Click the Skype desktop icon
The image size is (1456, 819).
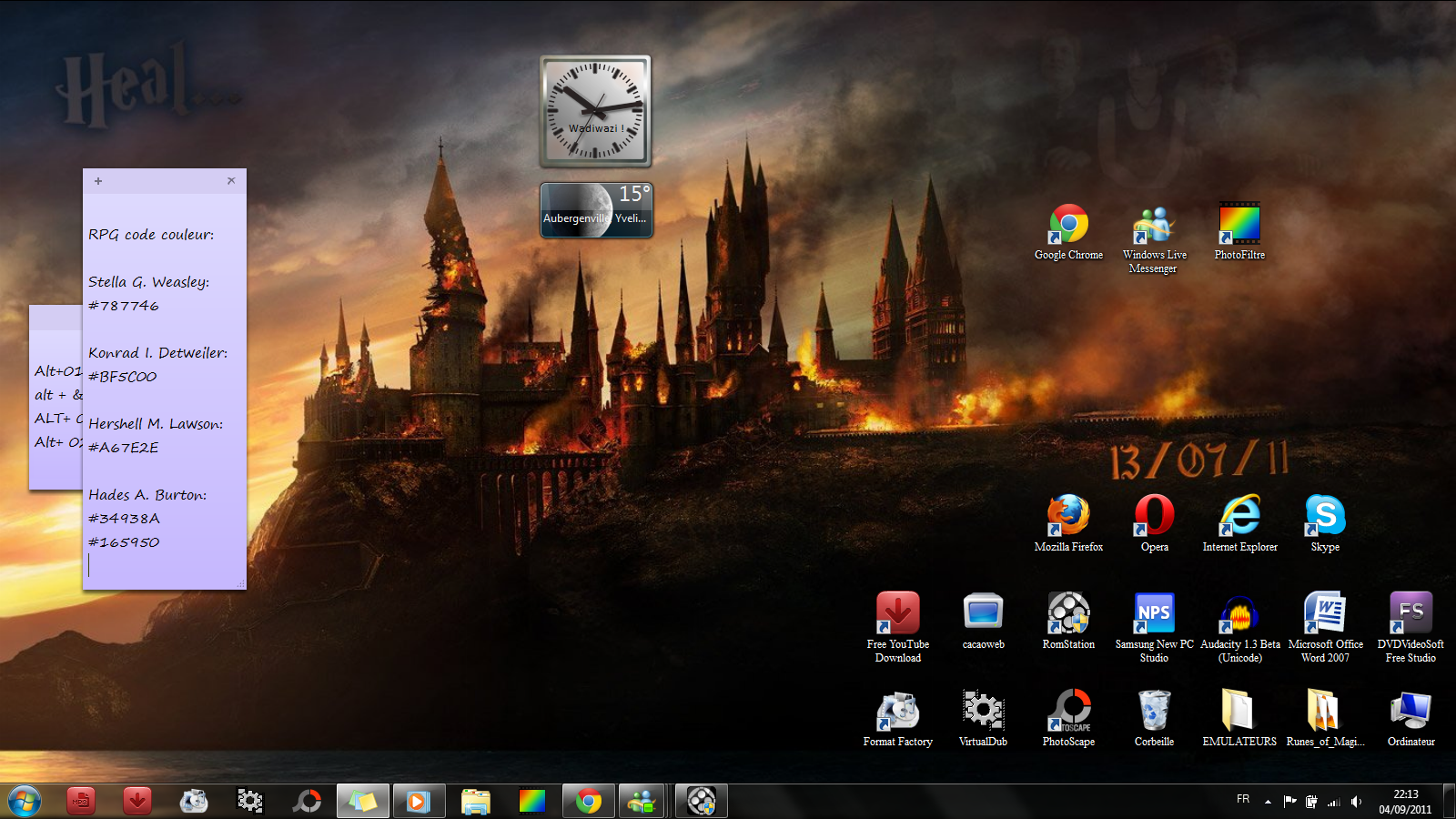1325,523
